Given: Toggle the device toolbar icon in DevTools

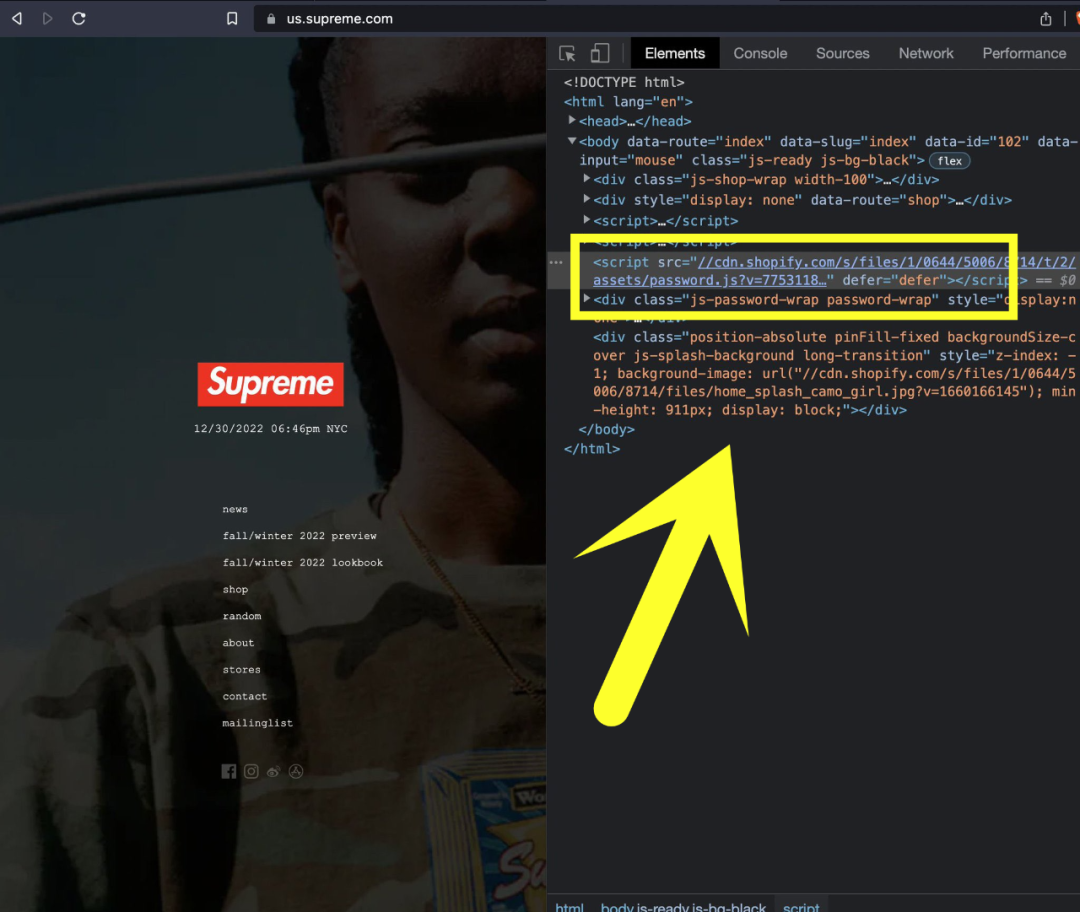Looking at the screenshot, I should (x=600, y=53).
